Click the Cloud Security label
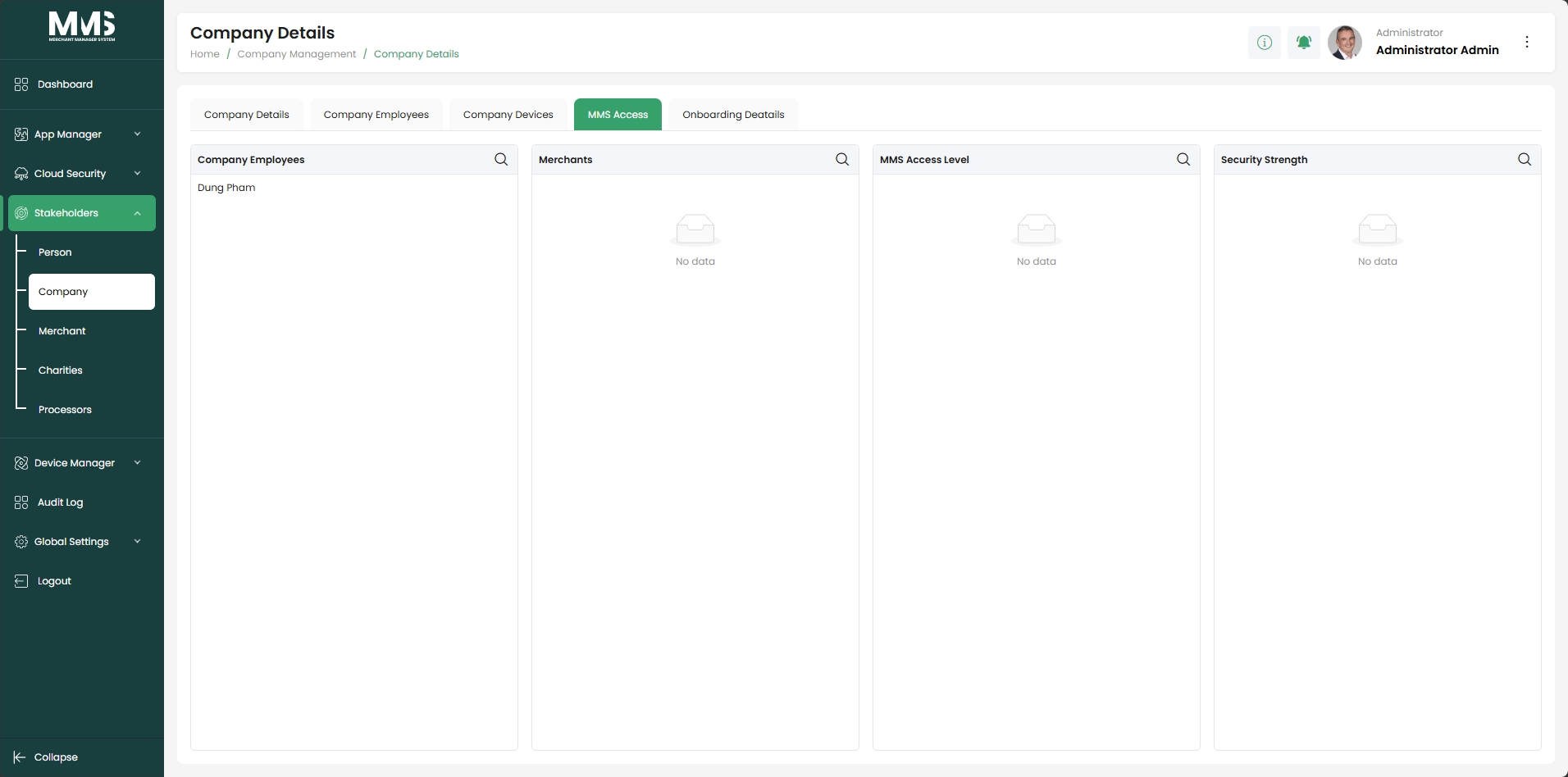This screenshot has height=777, width=1568. click(x=71, y=174)
